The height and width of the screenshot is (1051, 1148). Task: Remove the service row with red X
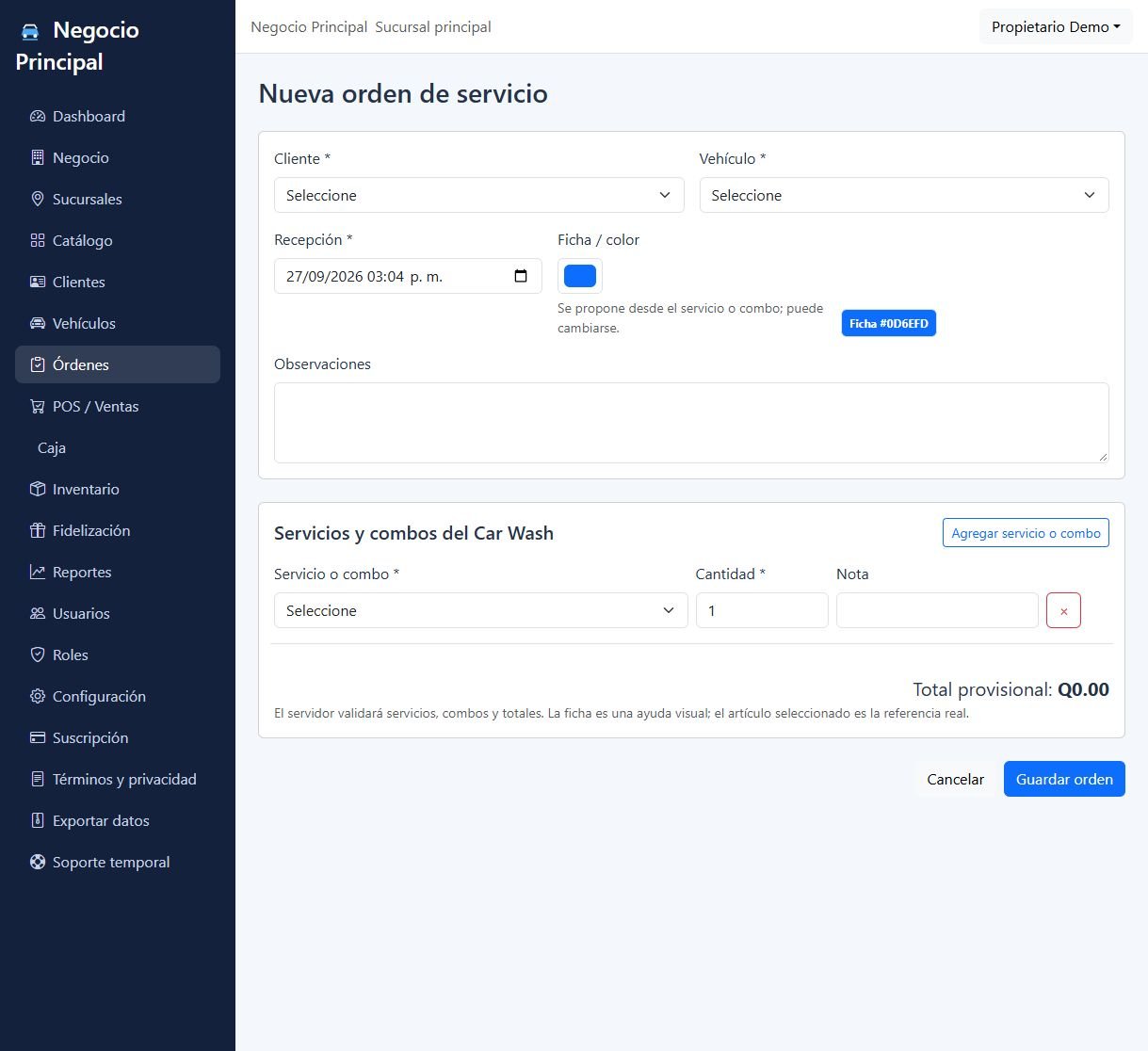[1063, 610]
